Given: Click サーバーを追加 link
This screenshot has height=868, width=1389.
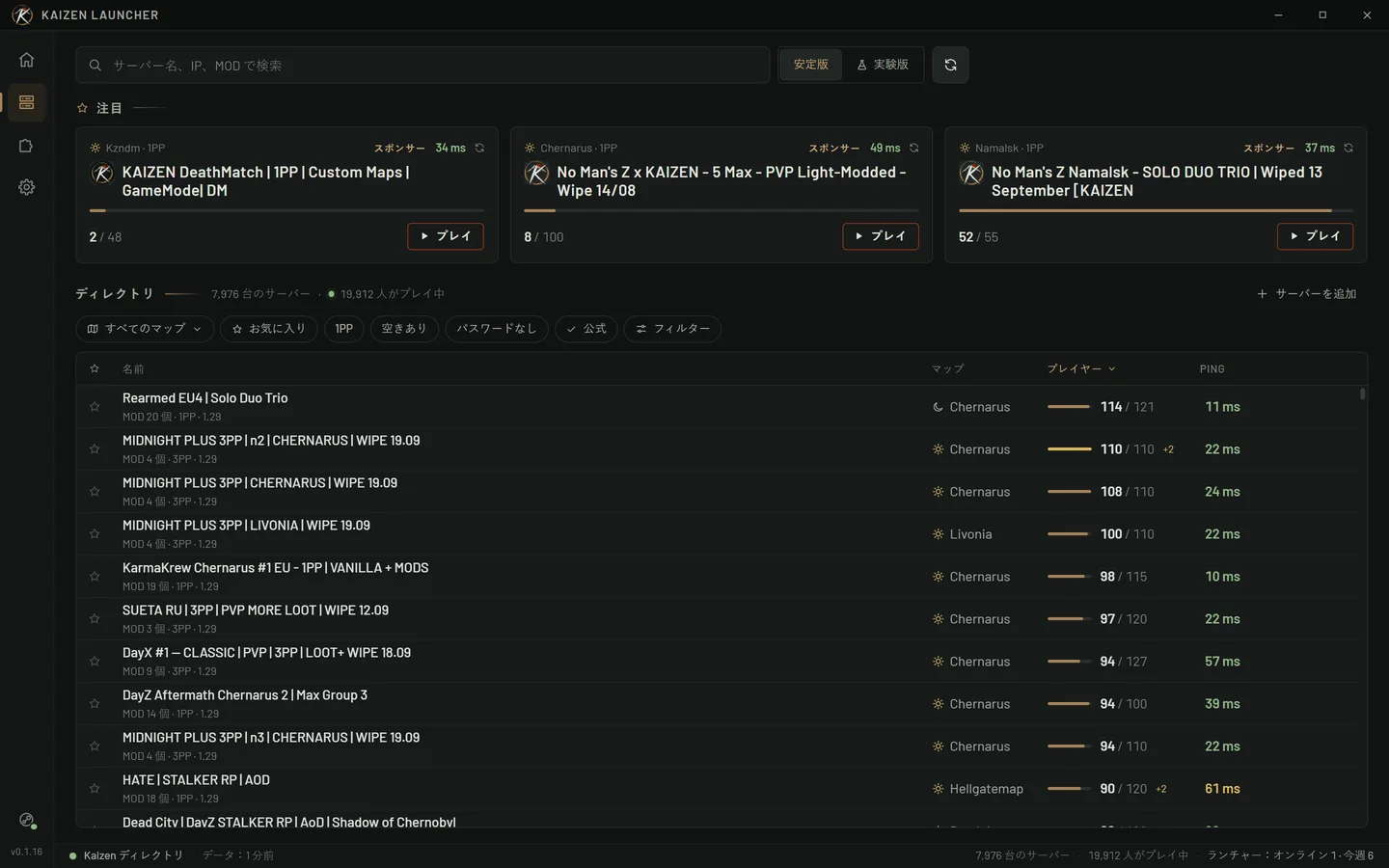Looking at the screenshot, I should tap(1307, 294).
